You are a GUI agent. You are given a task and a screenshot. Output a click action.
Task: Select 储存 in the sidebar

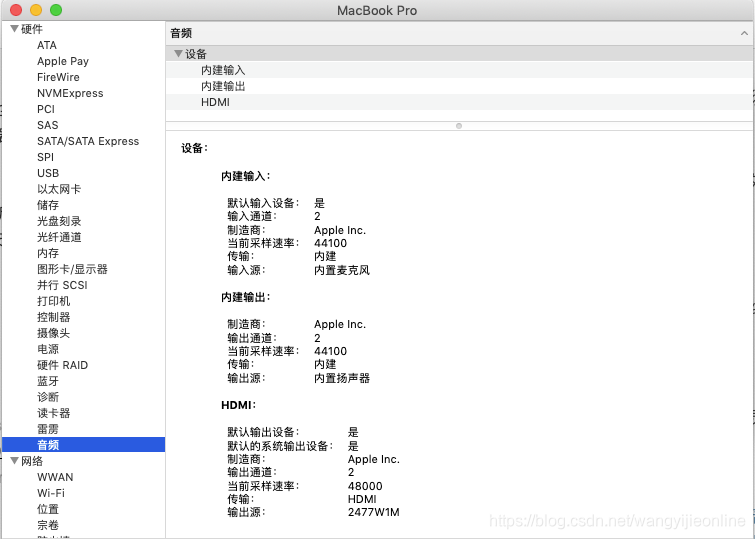48,205
